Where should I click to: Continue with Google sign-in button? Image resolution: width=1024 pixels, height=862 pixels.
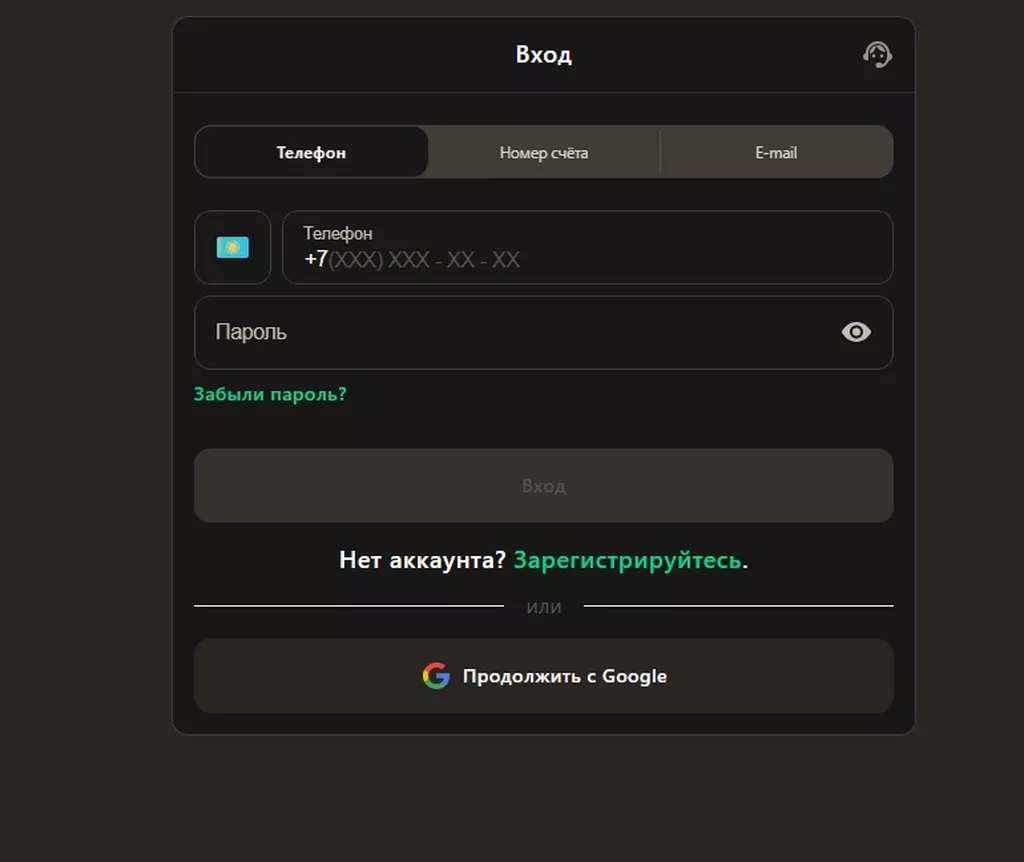[x=543, y=676]
